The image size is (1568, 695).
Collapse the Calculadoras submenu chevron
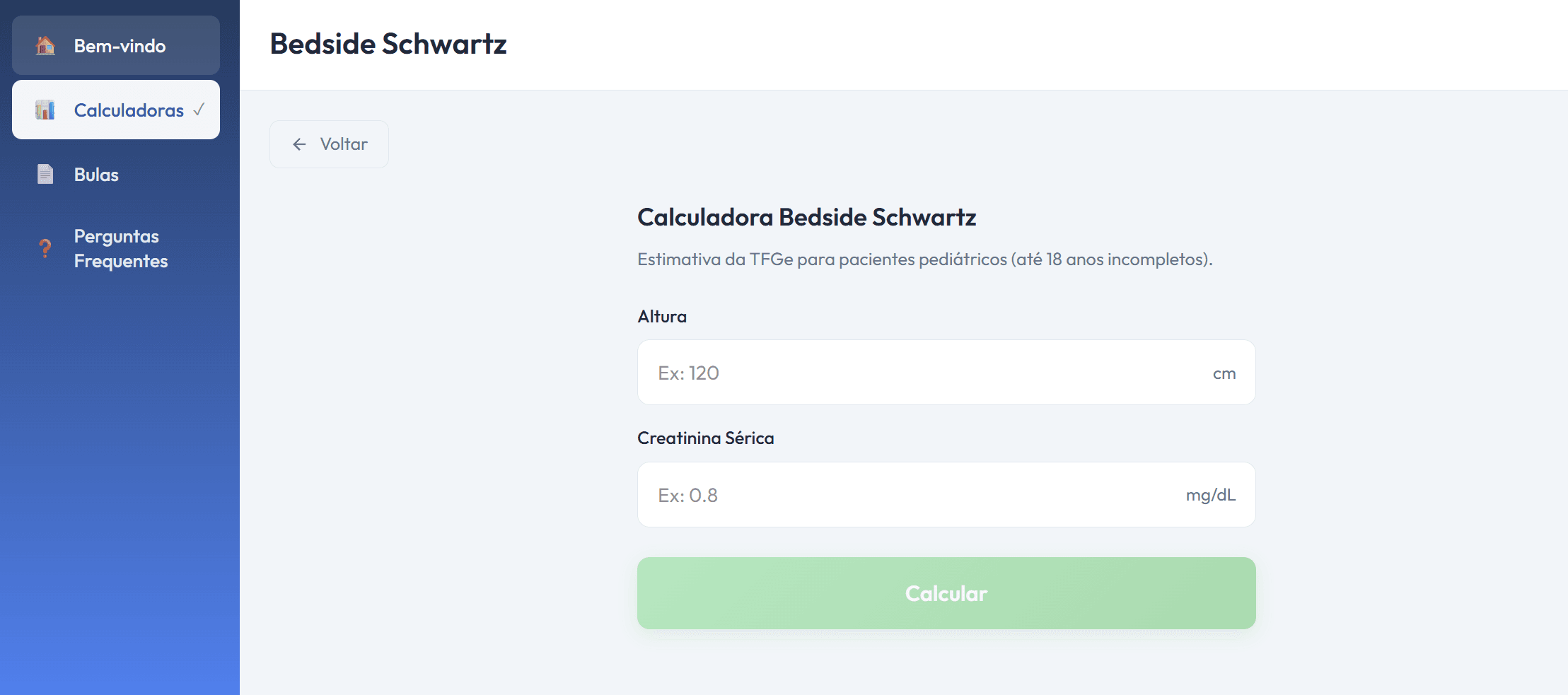tap(199, 110)
